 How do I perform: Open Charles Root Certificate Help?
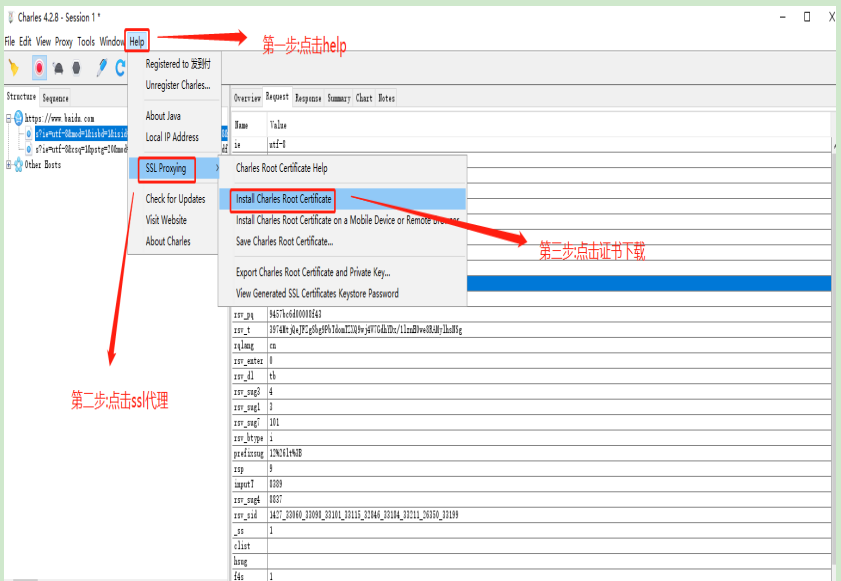[x=282, y=168]
